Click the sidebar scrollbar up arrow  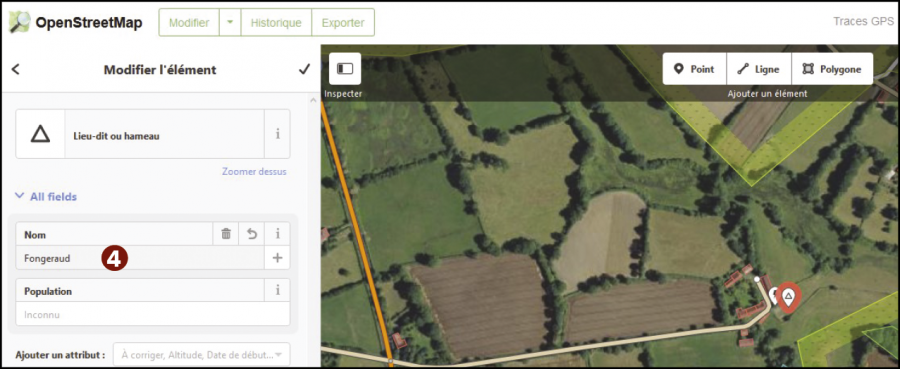click(x=313, y=100)
